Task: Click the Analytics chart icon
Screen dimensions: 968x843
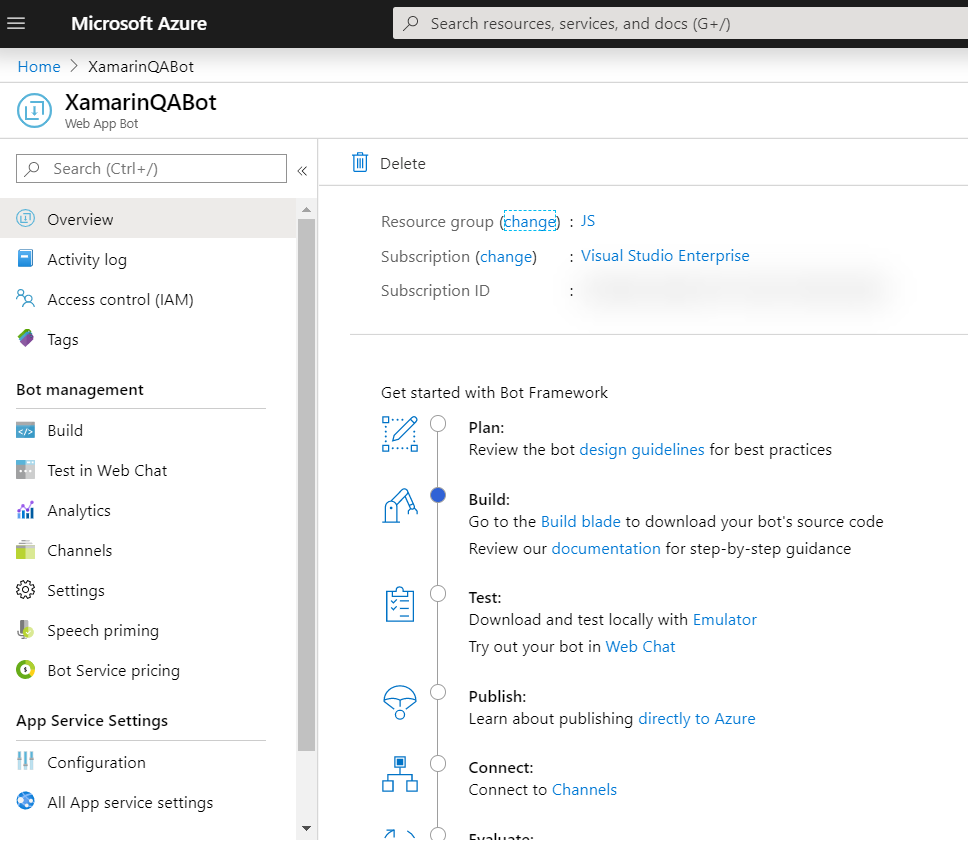Action: coord(25,510)
